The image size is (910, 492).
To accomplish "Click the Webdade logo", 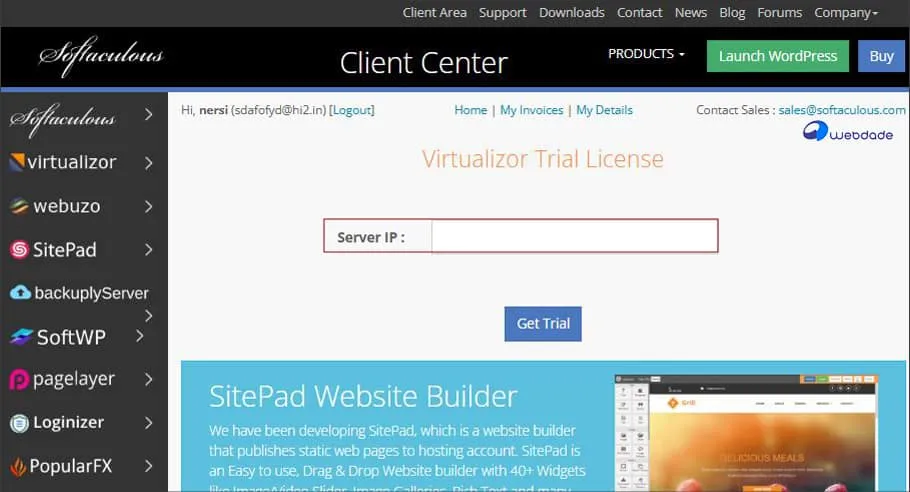I will (x=847, y=133).
